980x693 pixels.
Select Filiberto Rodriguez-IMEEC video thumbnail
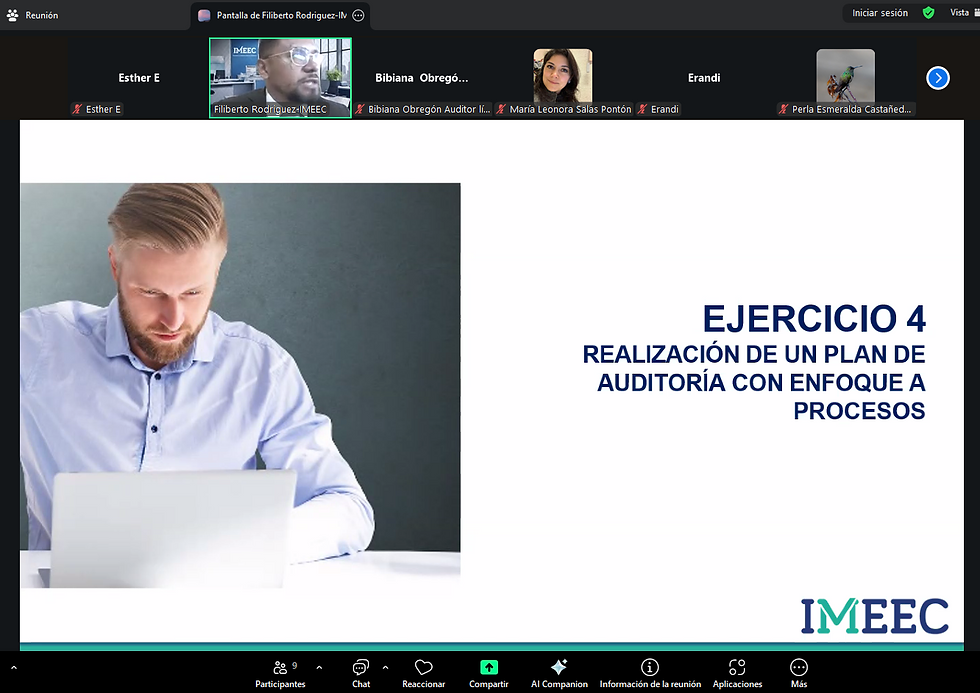click(280, 77)
